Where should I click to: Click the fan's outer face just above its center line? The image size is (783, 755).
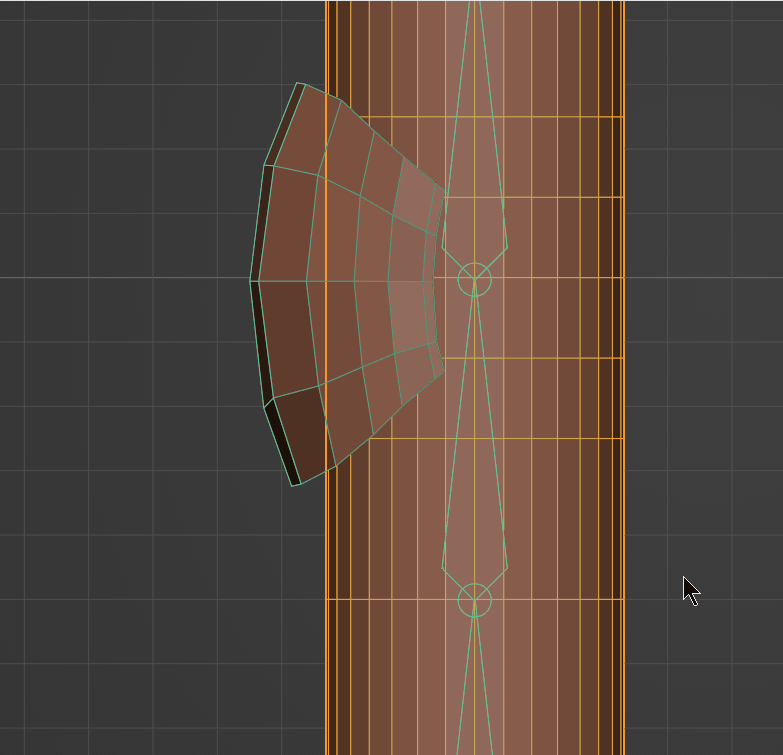click(286, 226)
